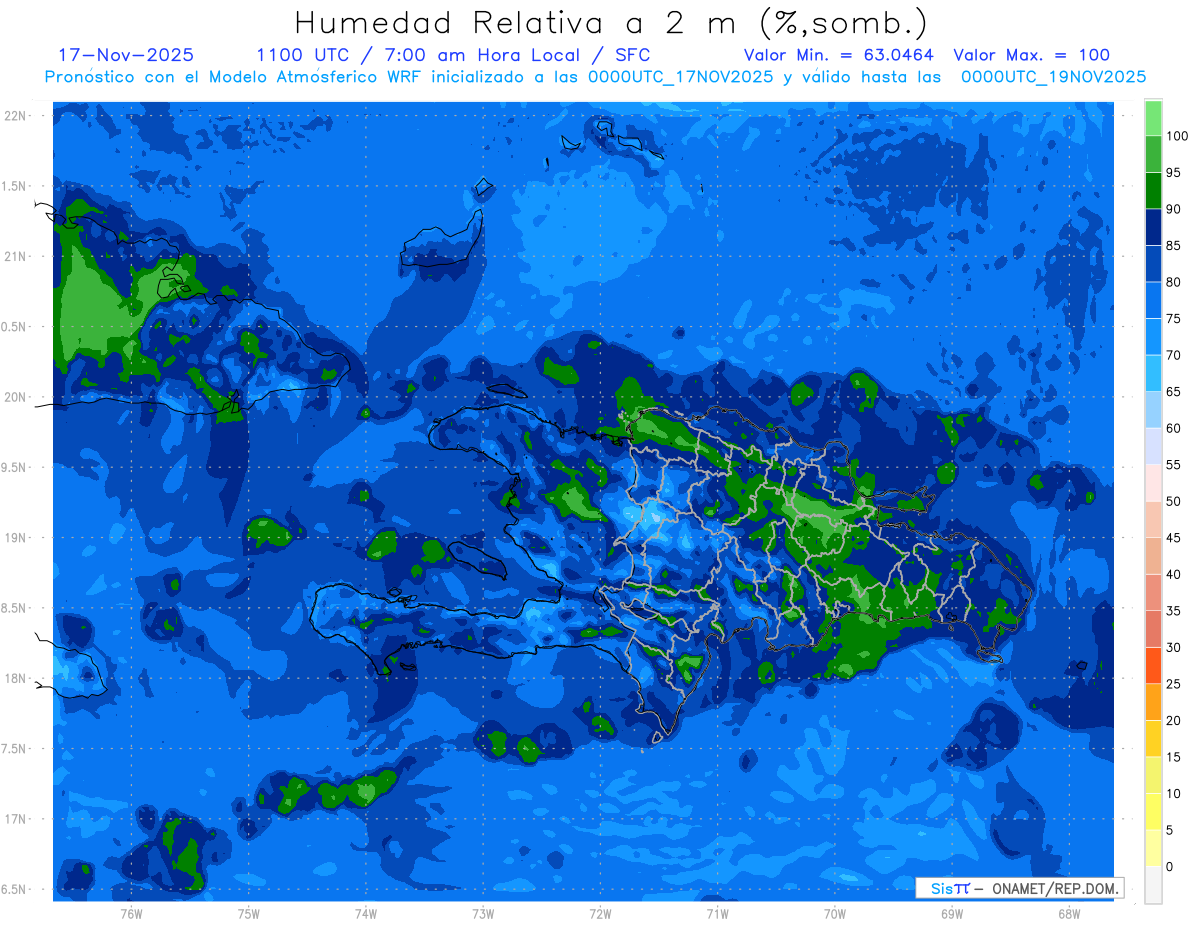Click the '25' color bar legend label
1200x927 pixels.
coord(1173,684)
